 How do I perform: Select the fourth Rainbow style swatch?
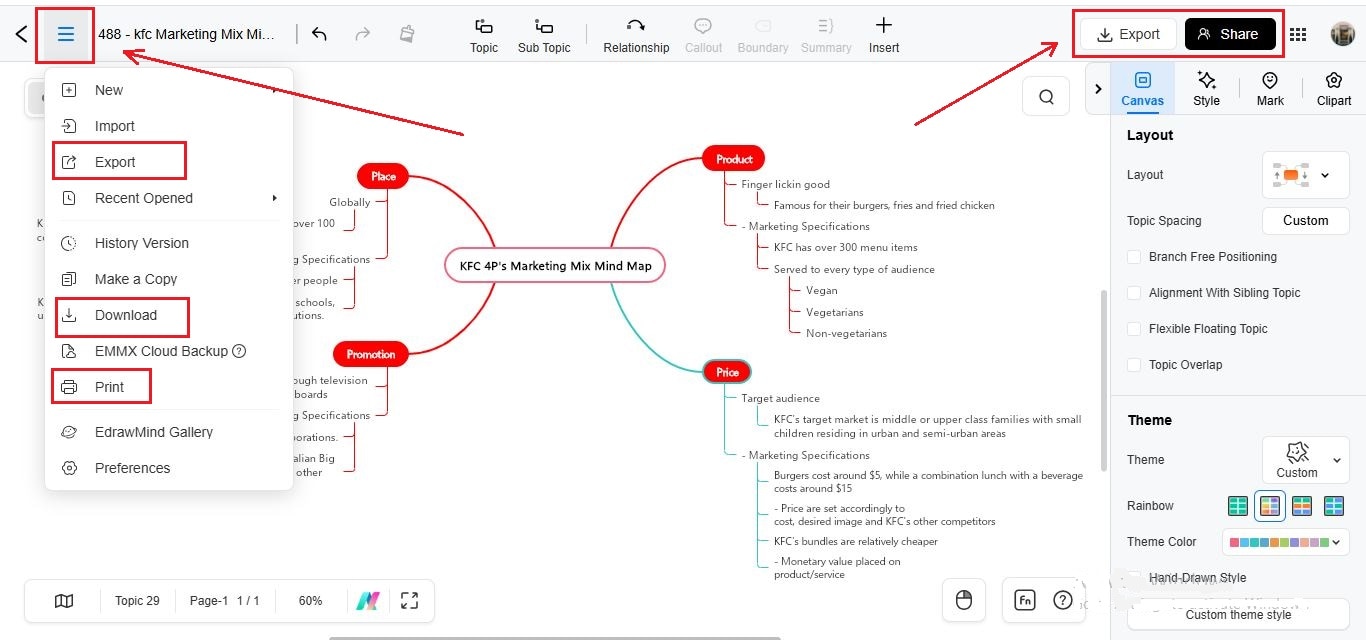[x=1334, y=506]
